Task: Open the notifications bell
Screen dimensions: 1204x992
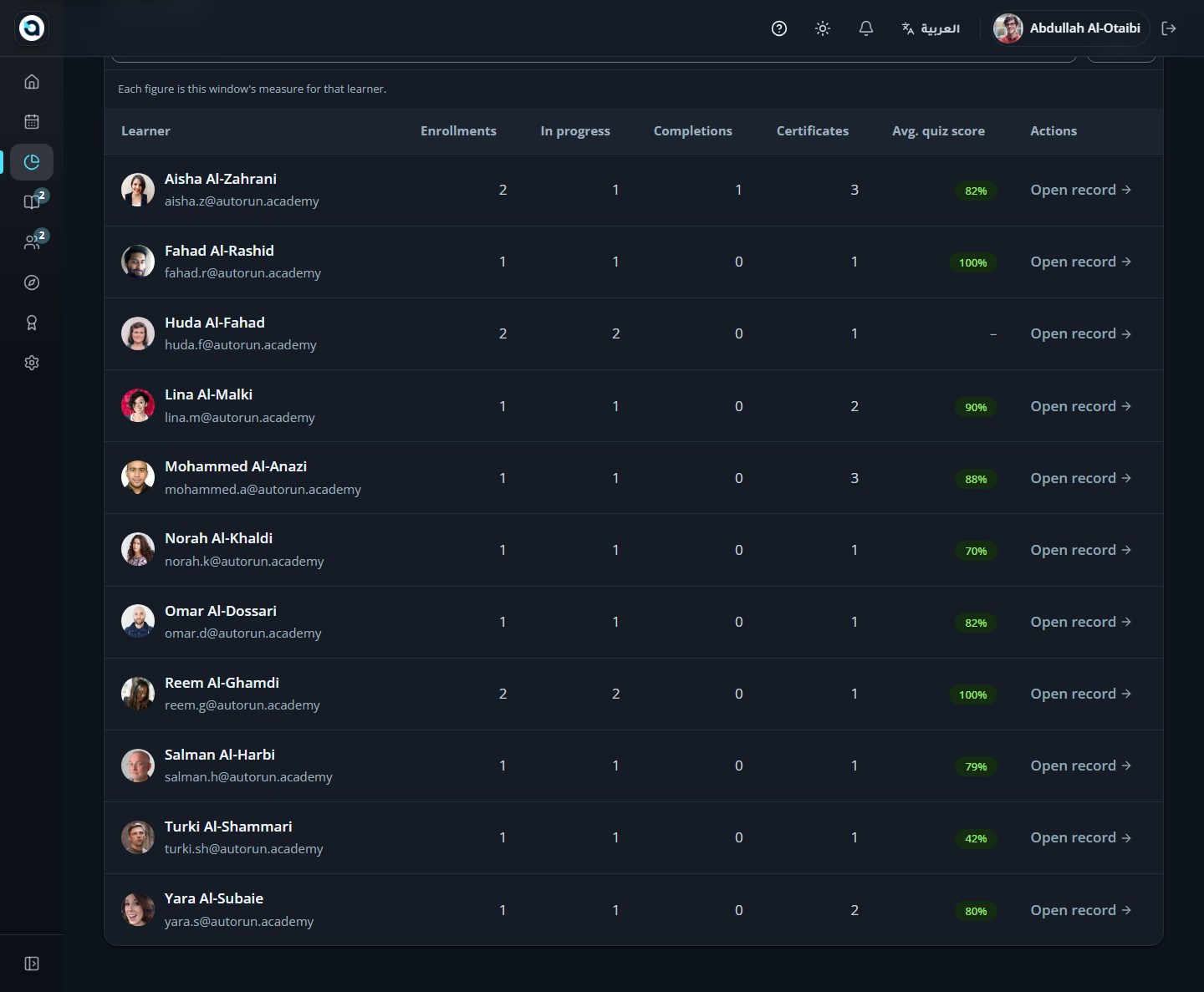Action: (x=866, y=28)
